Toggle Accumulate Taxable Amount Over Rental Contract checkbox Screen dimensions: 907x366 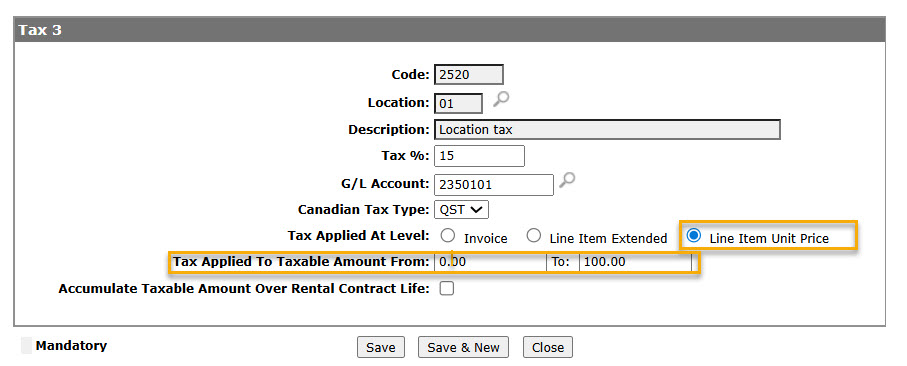tap(447, 289)
